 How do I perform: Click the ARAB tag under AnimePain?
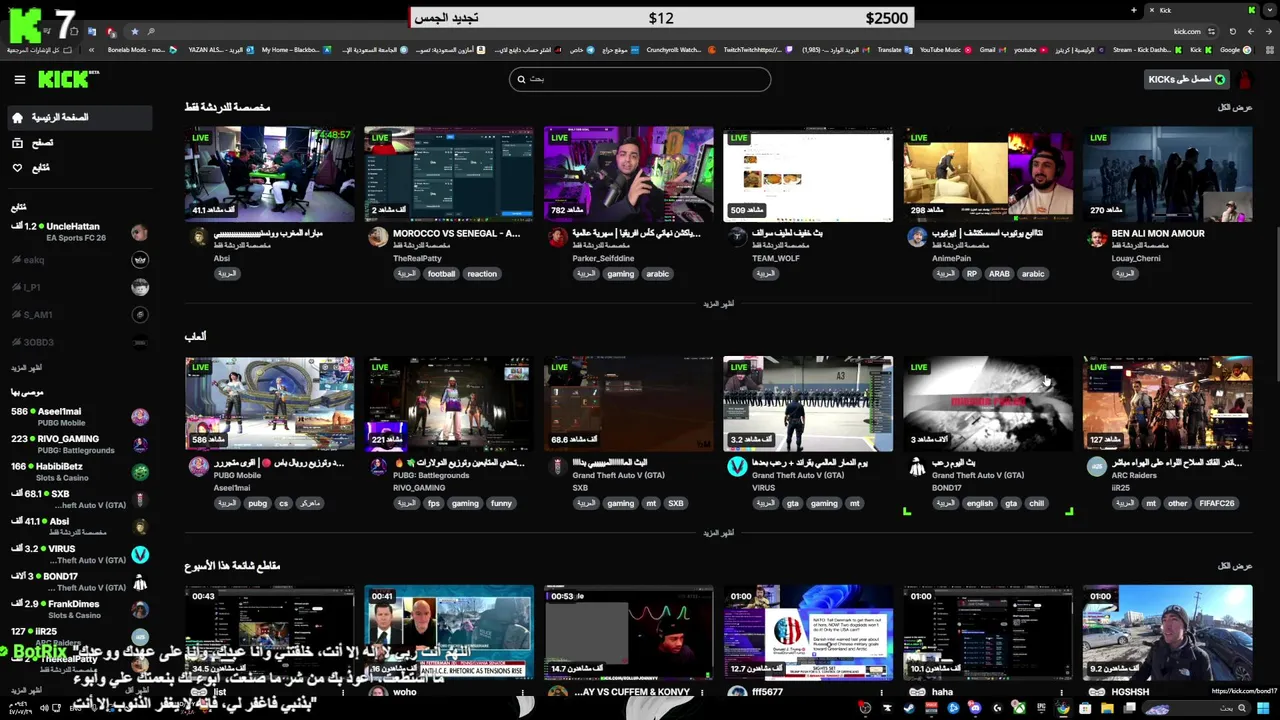[x=999, y=274]
